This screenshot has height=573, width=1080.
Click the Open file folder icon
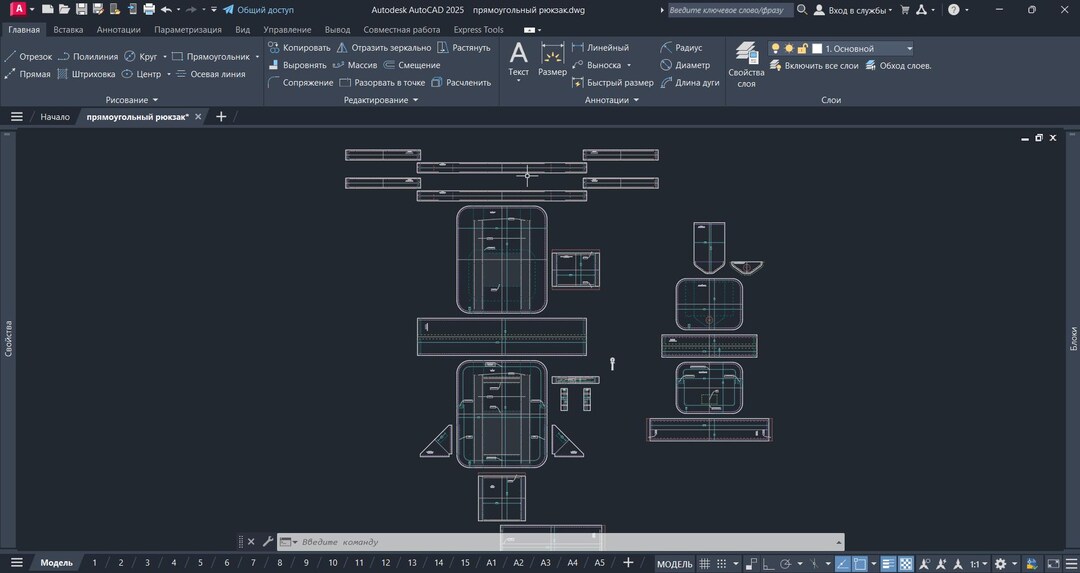64,10
